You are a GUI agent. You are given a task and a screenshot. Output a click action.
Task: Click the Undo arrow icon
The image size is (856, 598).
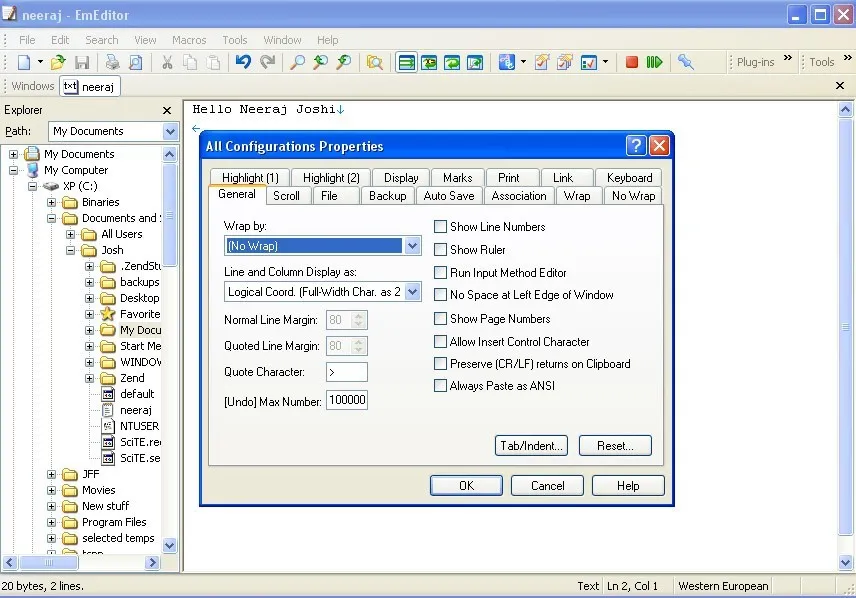coord(243,62)
